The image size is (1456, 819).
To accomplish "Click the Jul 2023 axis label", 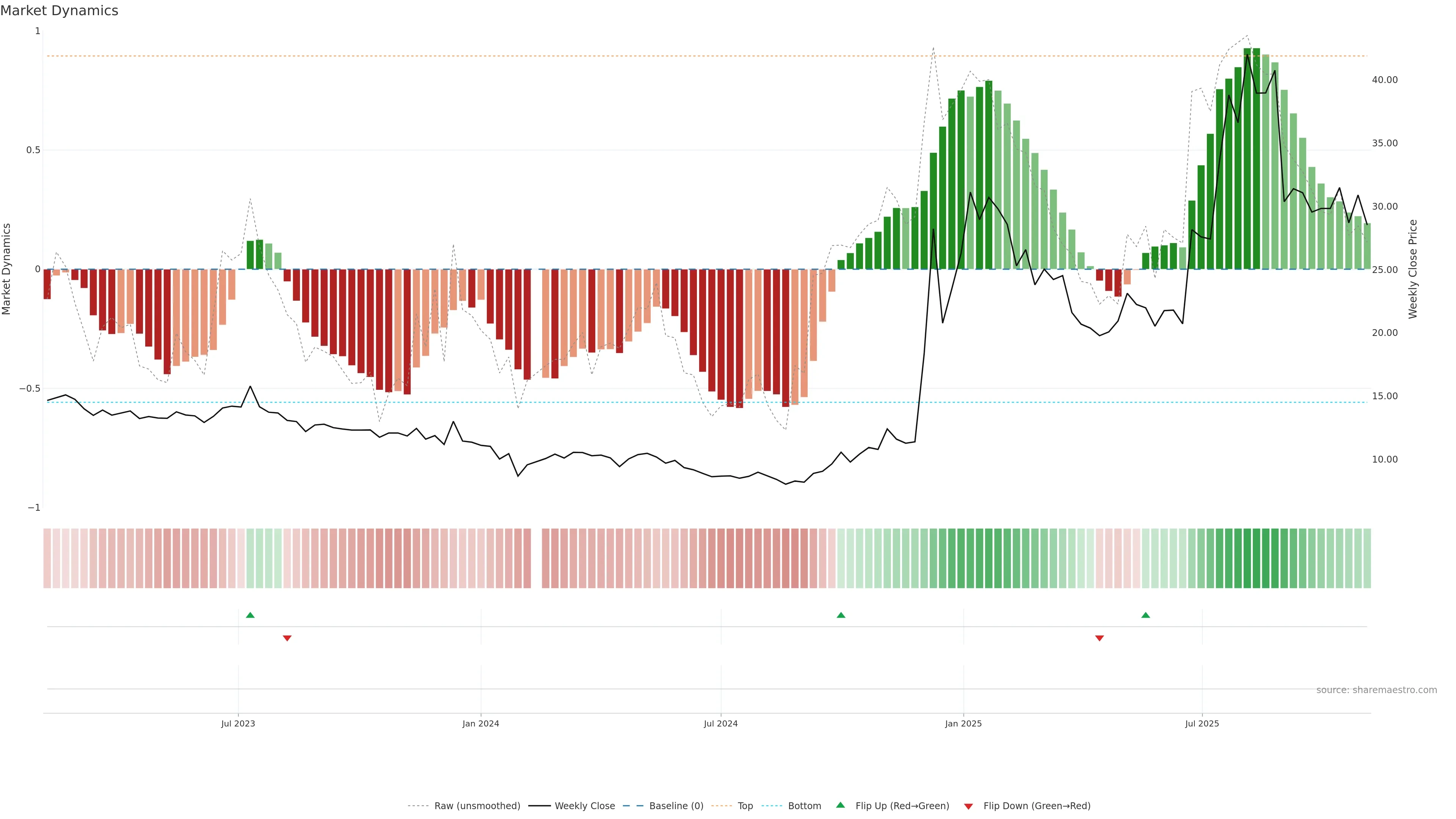I will [x=238, y=723].
